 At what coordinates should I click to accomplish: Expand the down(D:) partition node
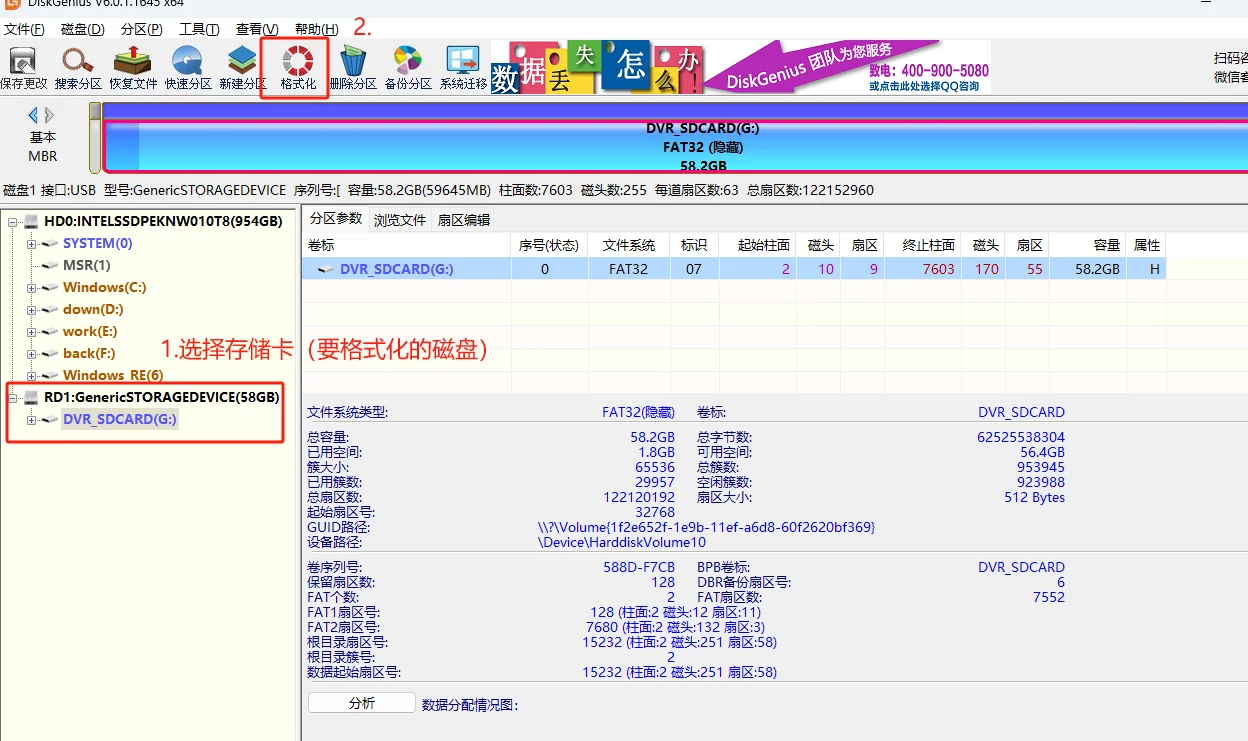32,309
